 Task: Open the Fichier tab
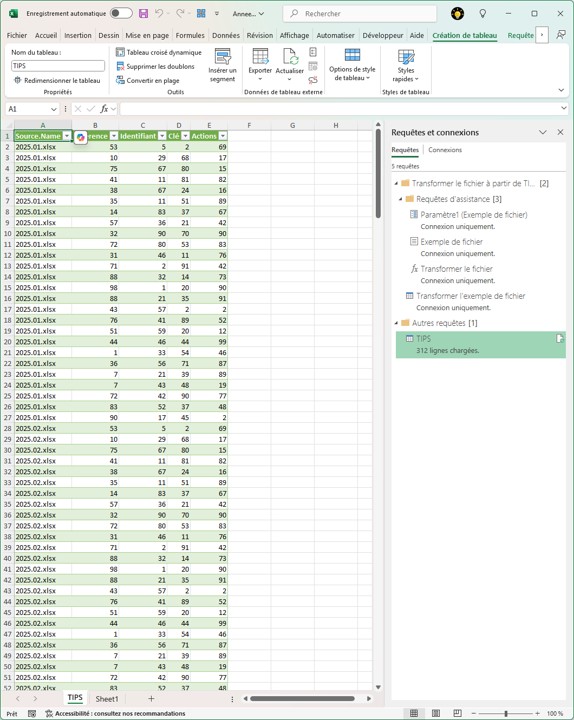[x=17, y=35]
